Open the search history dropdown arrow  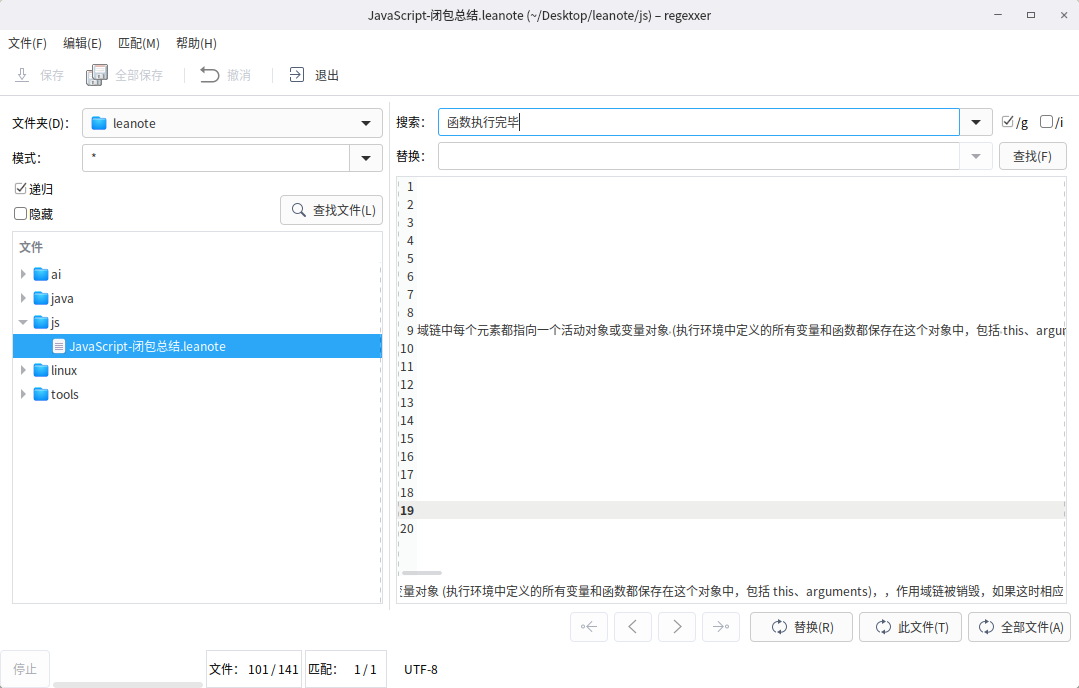pyautogui.click(x=976, y=123)
